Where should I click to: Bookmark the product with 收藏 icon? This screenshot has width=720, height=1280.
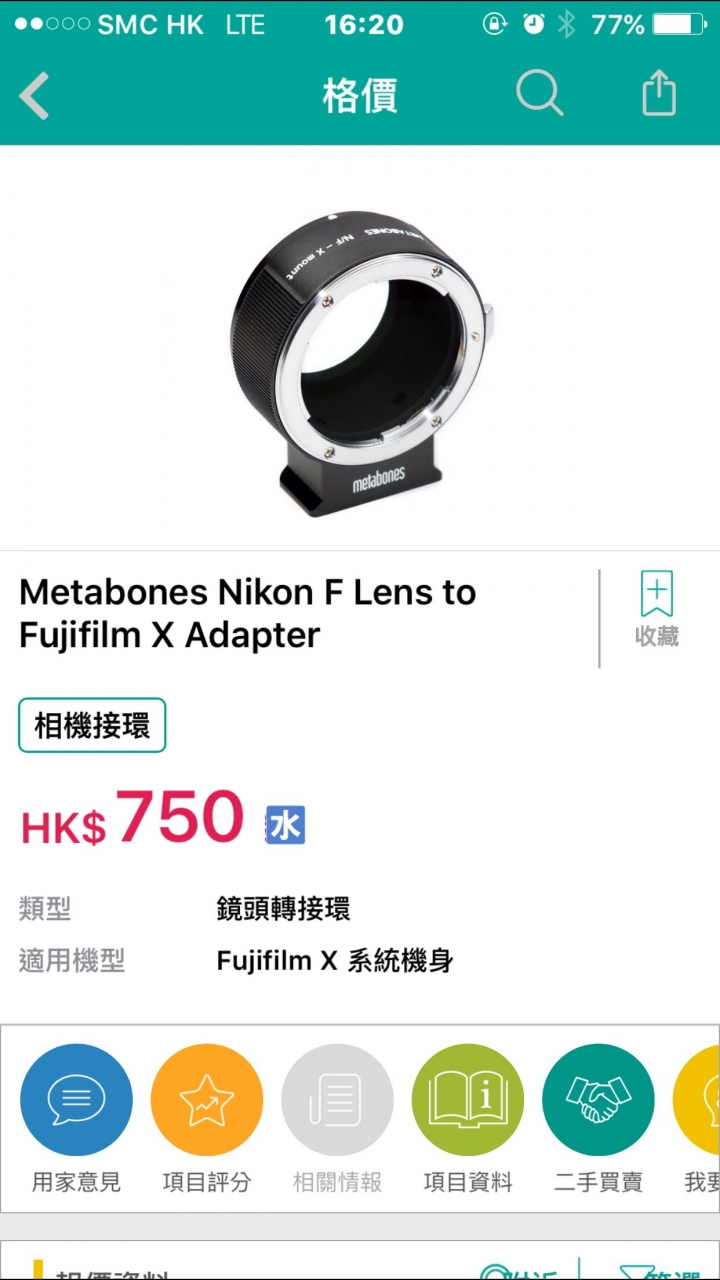pos(657,609)
